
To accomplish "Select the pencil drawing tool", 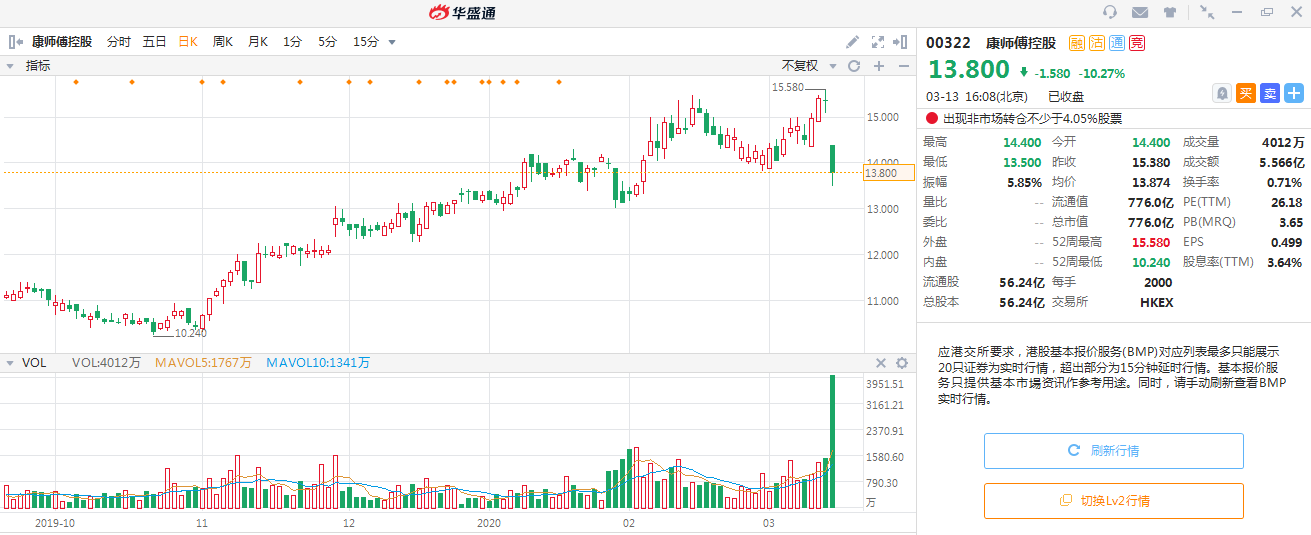I will coord(852,42).
